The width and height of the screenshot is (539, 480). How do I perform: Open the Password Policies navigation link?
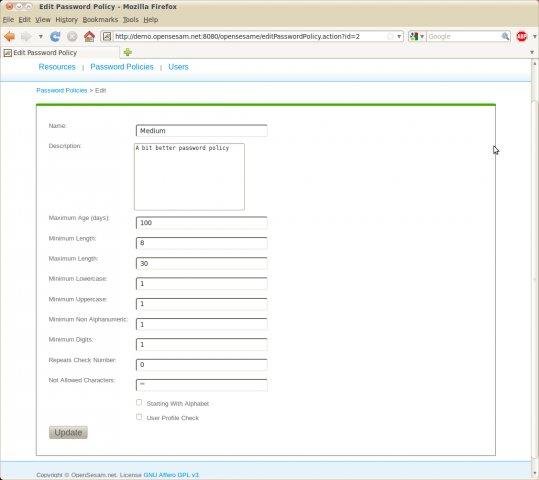point(122,67)
